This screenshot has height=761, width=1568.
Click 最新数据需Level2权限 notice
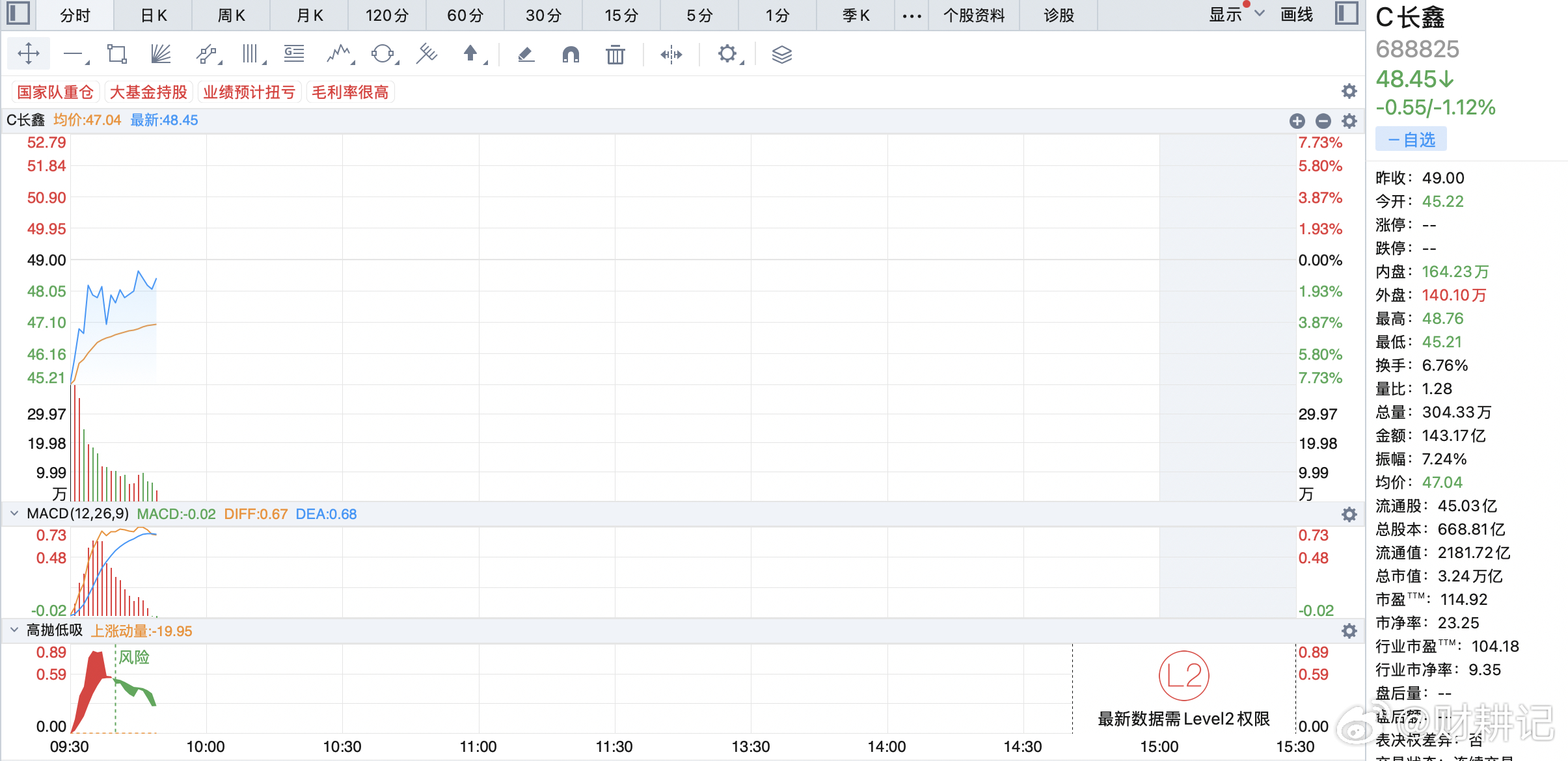[x=1183, y=719]
